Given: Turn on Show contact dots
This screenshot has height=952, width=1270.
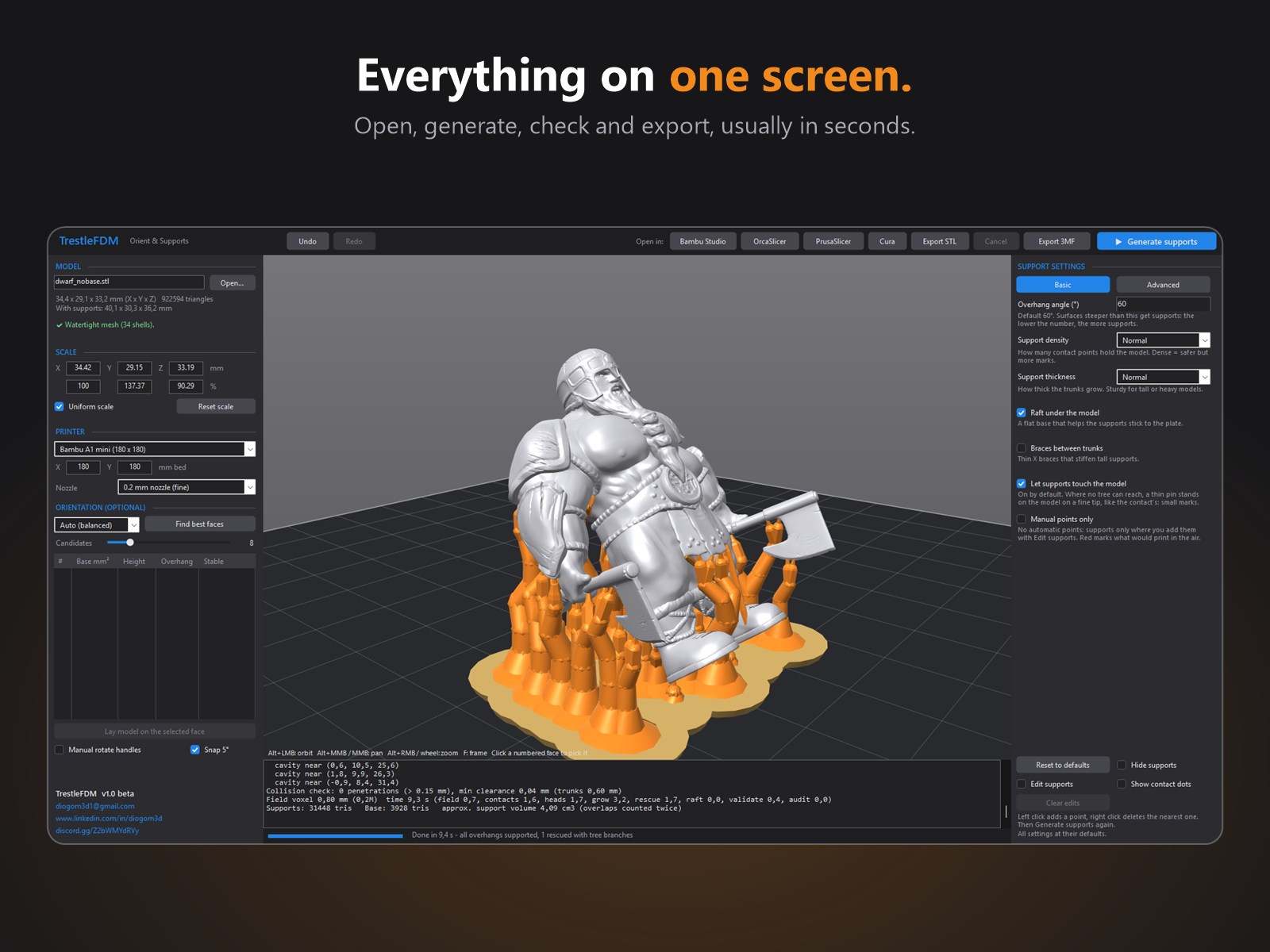Looking at the screenshot, I should click(1122, 785).
